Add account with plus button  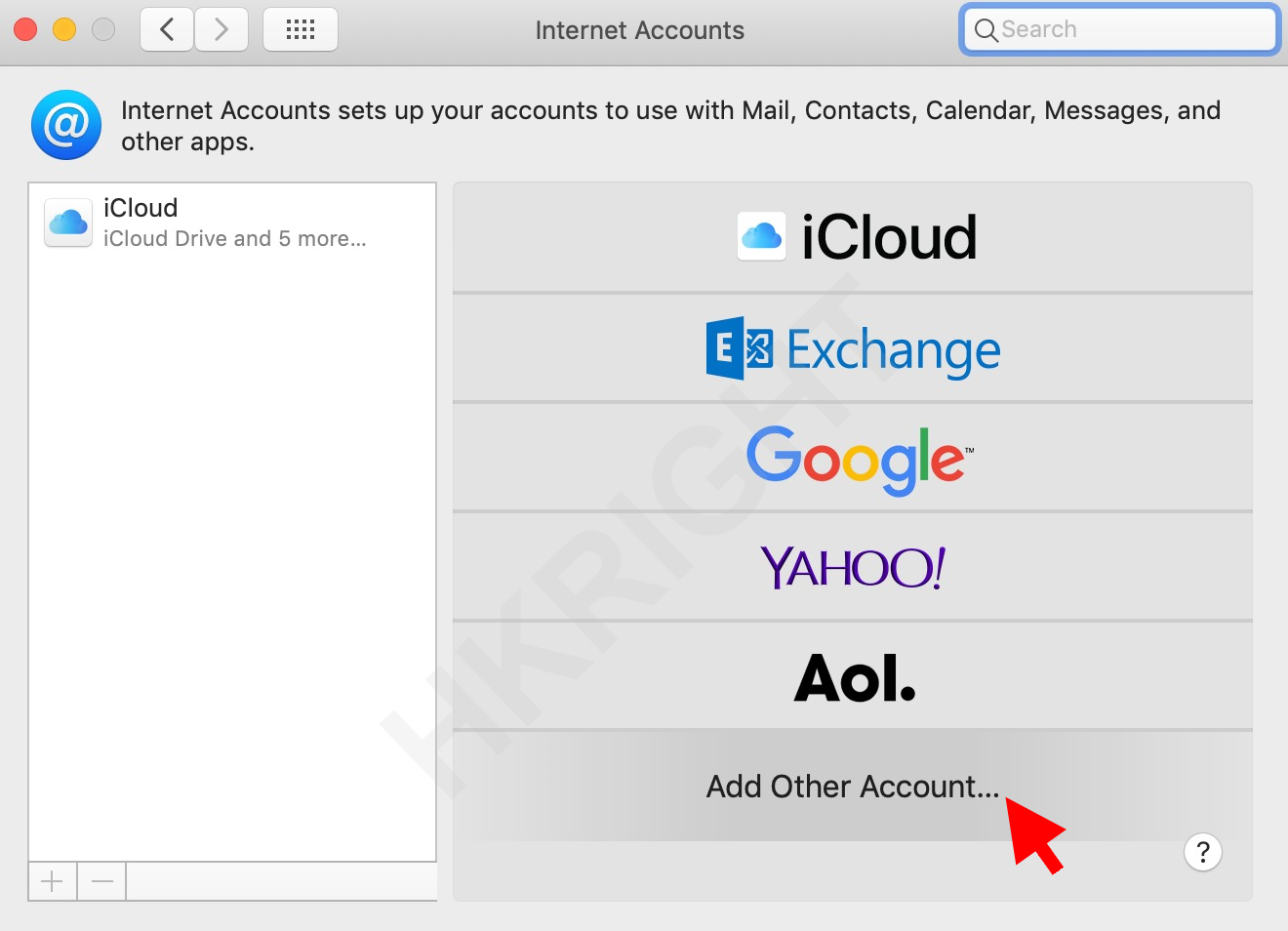[x=53, y=882]
